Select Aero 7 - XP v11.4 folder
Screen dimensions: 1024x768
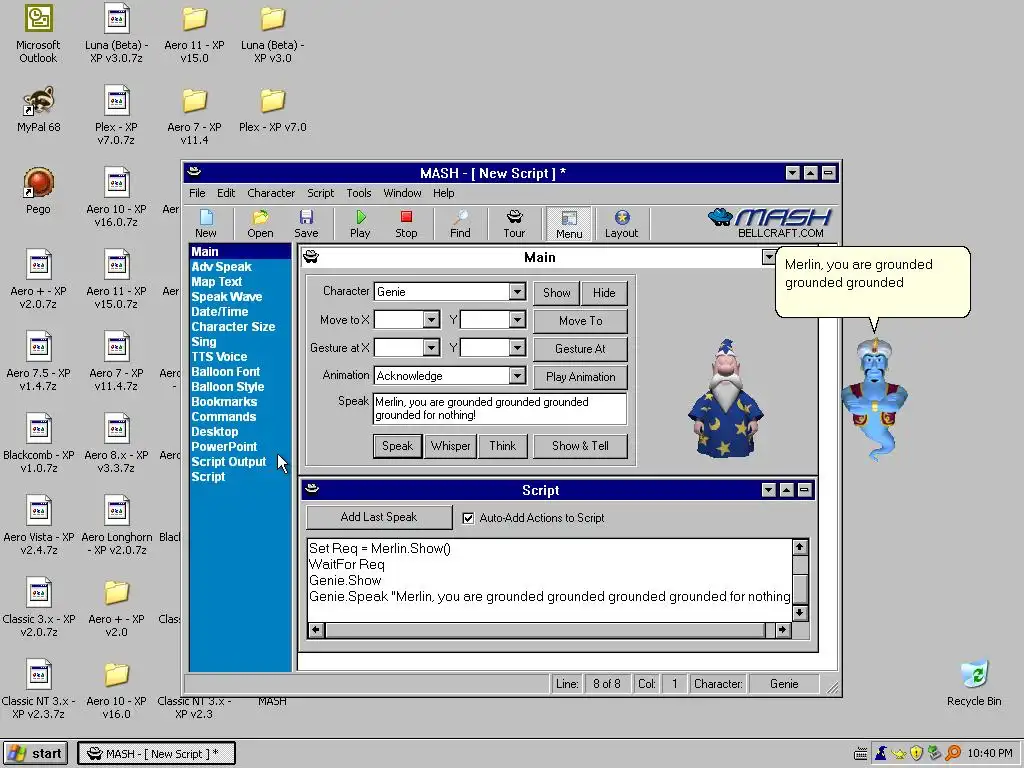[195, 116]
